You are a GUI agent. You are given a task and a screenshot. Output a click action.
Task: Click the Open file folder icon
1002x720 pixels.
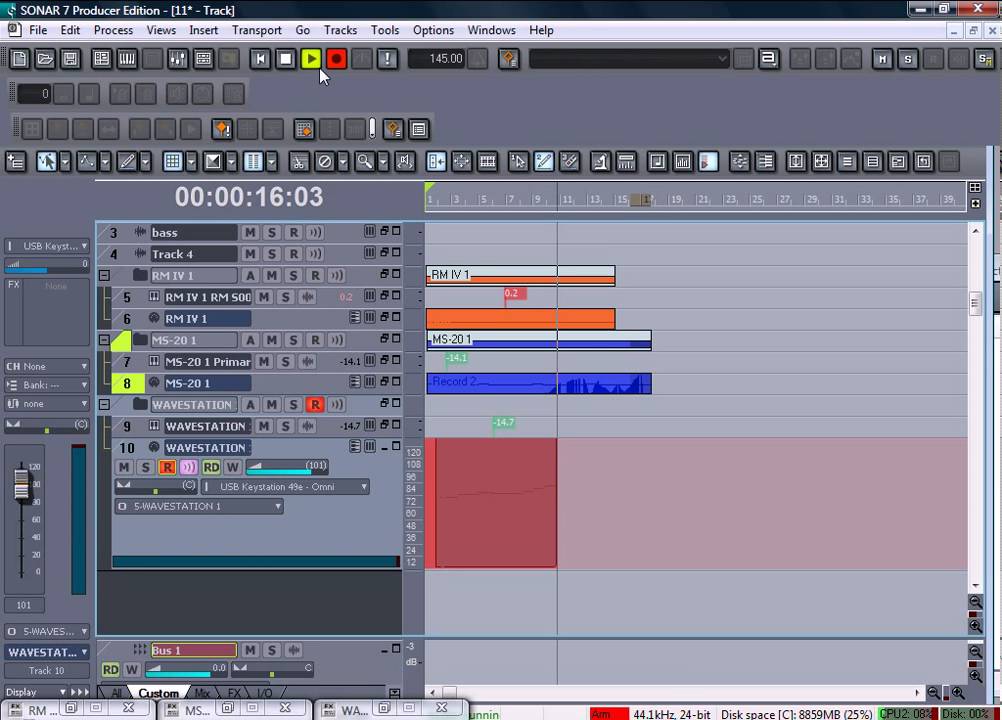(x=45, y=59)
